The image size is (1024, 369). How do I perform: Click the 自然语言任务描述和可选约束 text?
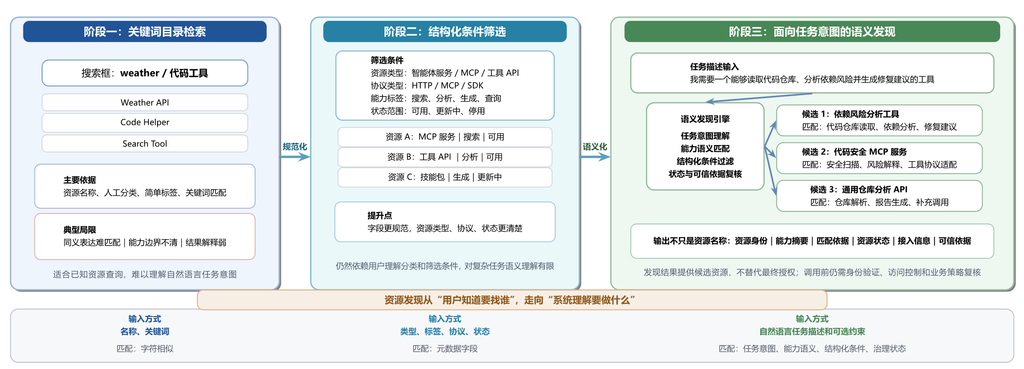(x=812, y=332)
